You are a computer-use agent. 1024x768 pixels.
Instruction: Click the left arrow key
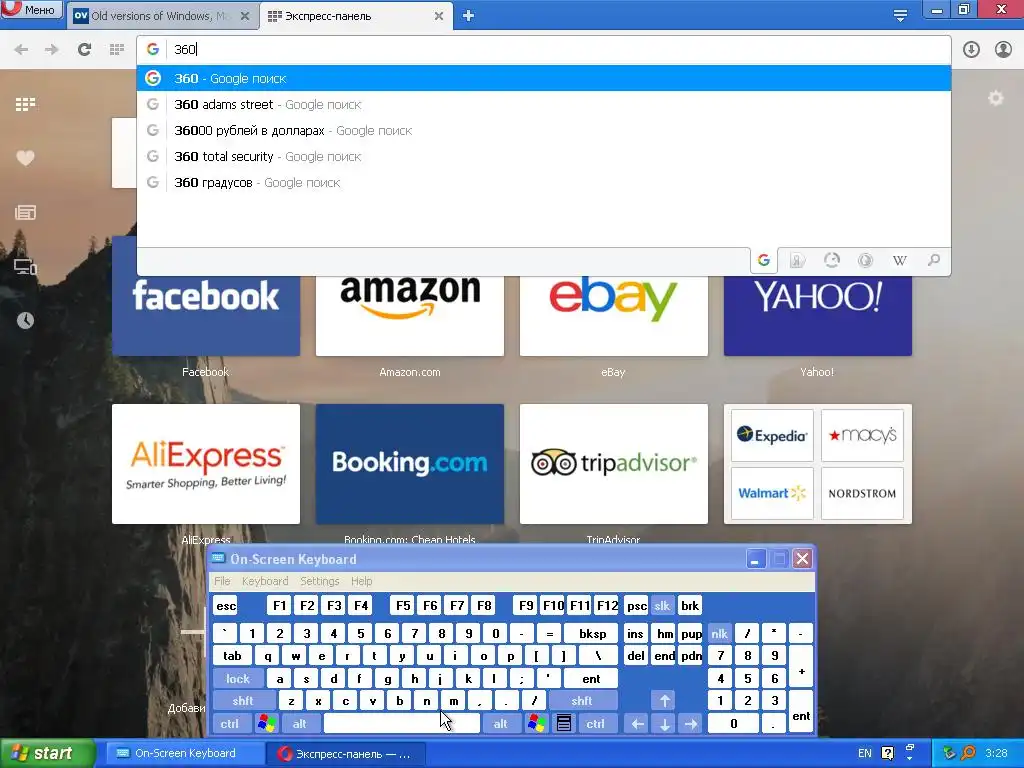tap(637, 724)
